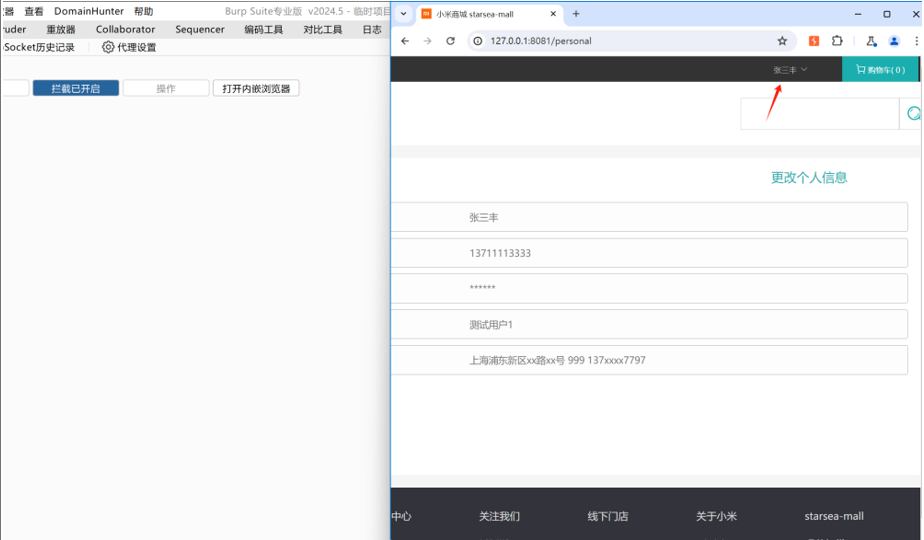
Task: Open the DomainHunter menu
Action: coord(89,11)
